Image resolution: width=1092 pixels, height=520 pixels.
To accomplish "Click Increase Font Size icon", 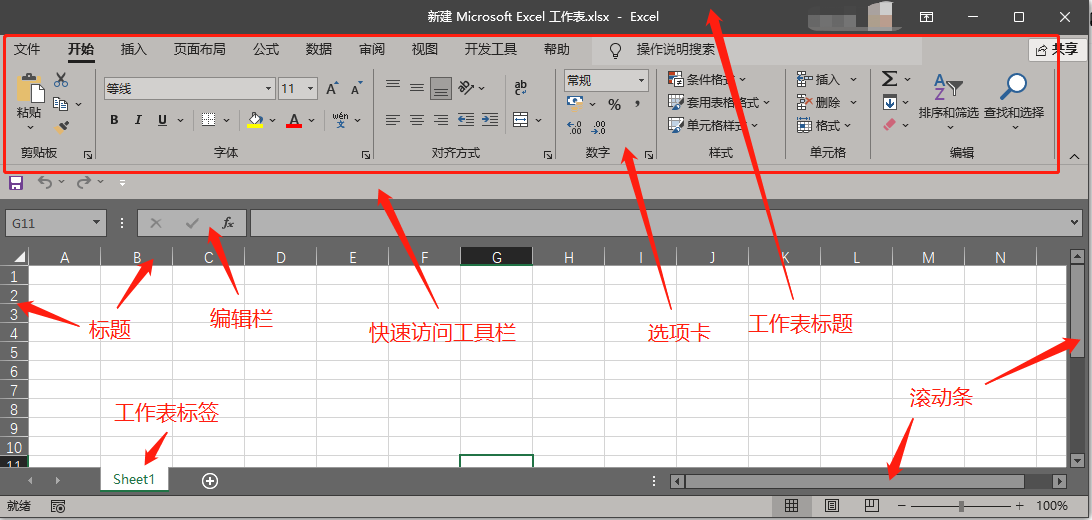I will (x=332, y=88).
